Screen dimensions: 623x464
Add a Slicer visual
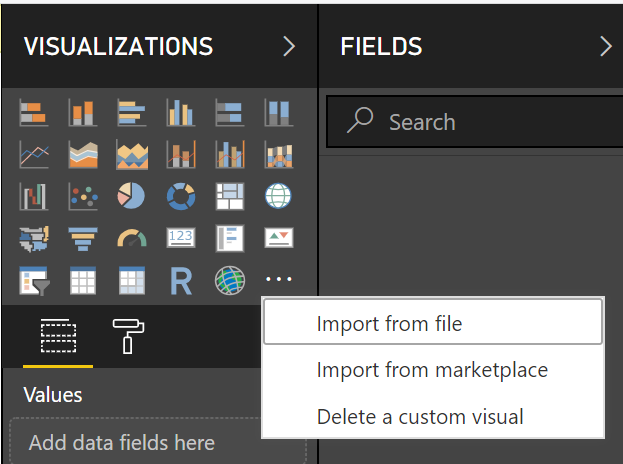33,282
